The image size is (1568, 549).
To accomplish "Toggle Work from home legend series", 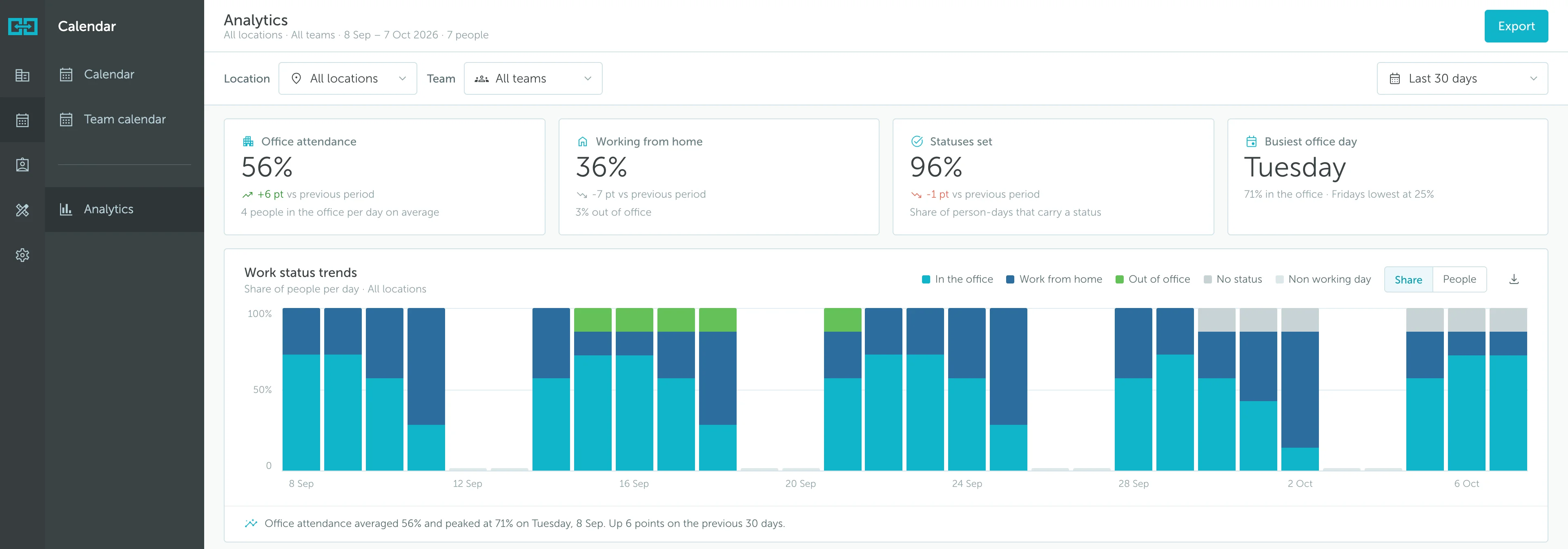I will coord(1053,279).
